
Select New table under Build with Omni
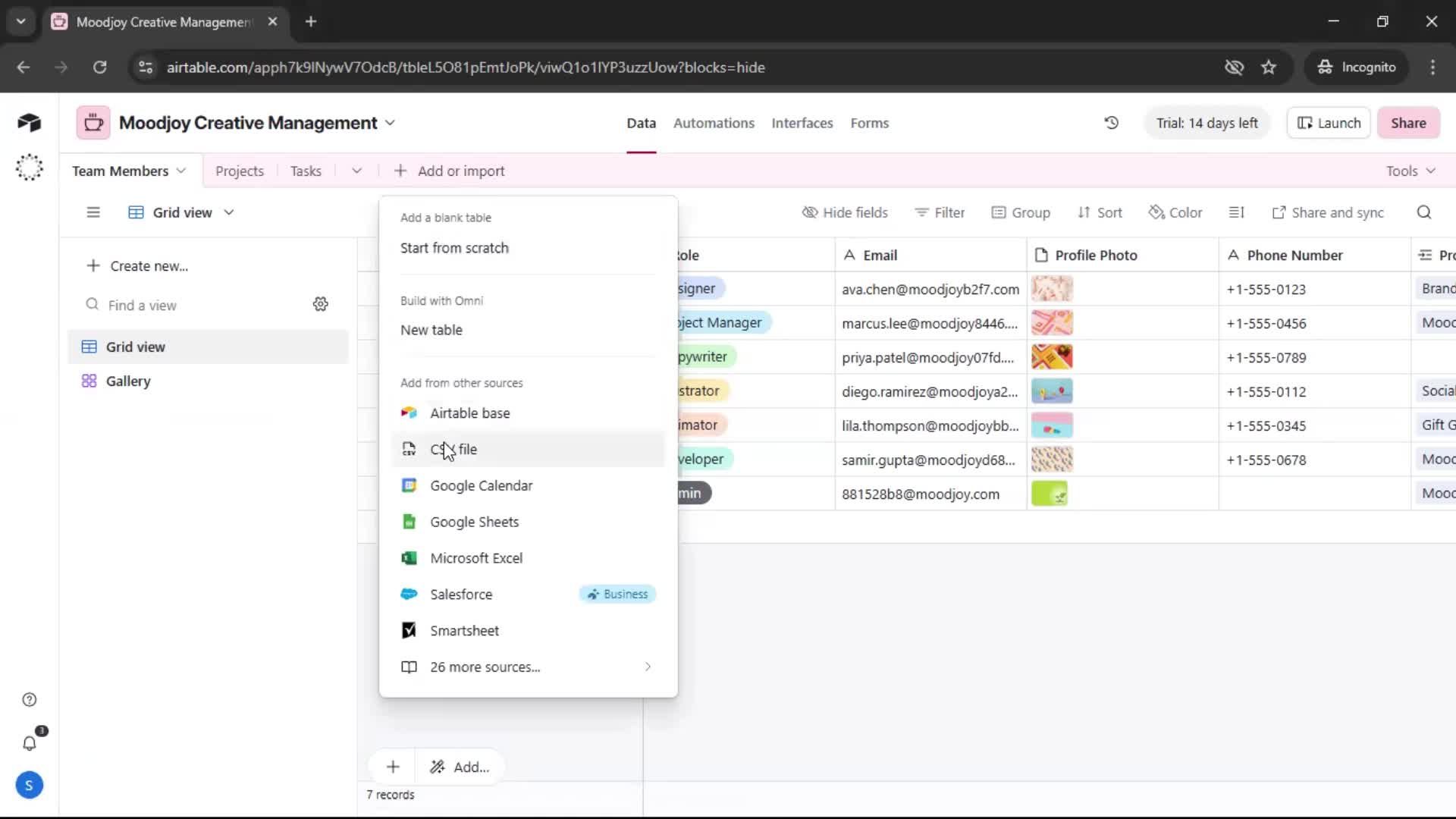tap(529, 330)
